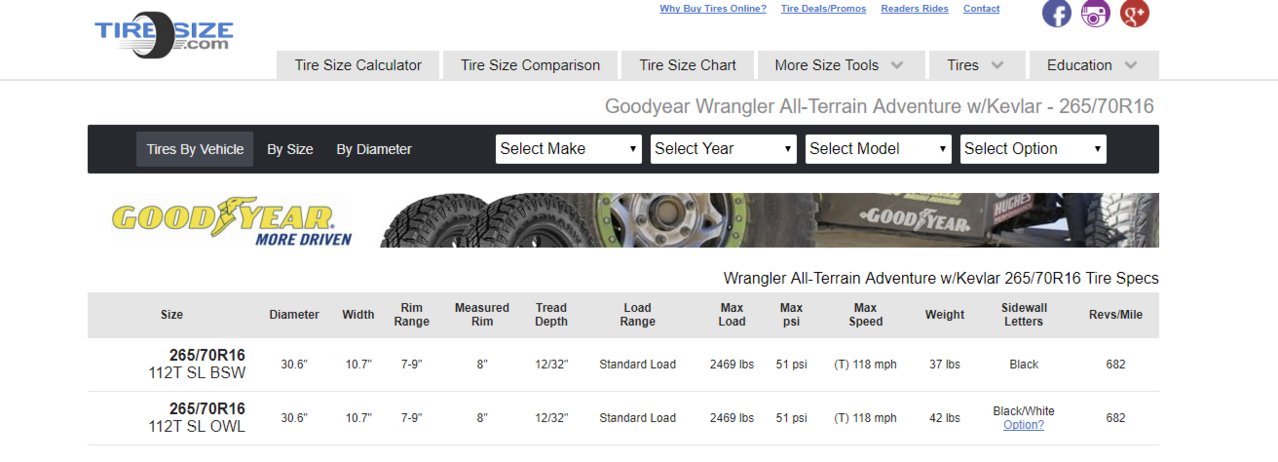Switch to By Size search
The width and height of the screenshot is (1278, 462).
coord(290,149)
